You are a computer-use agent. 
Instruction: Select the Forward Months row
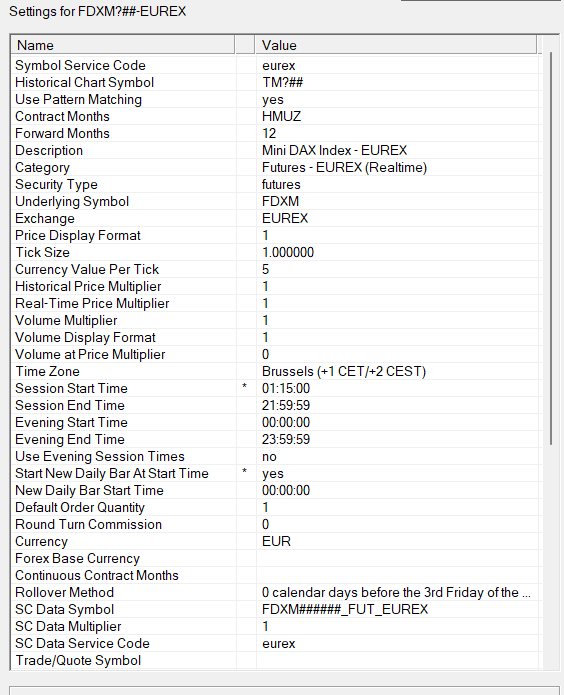pos(276,133)
